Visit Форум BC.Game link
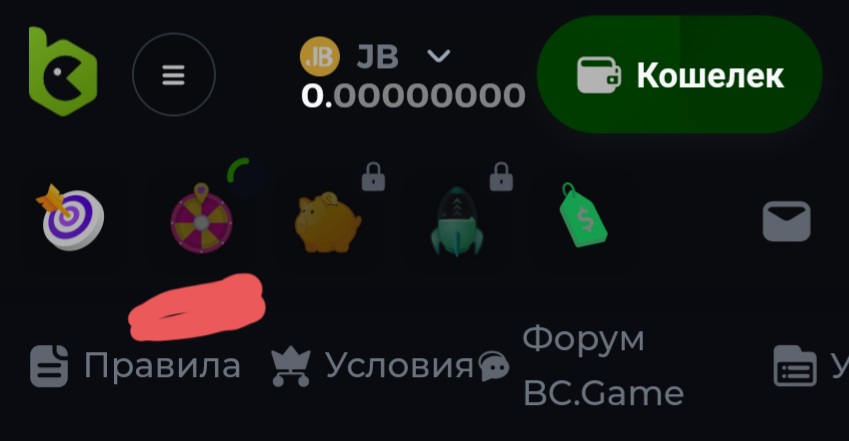 [x=603, y=366]
